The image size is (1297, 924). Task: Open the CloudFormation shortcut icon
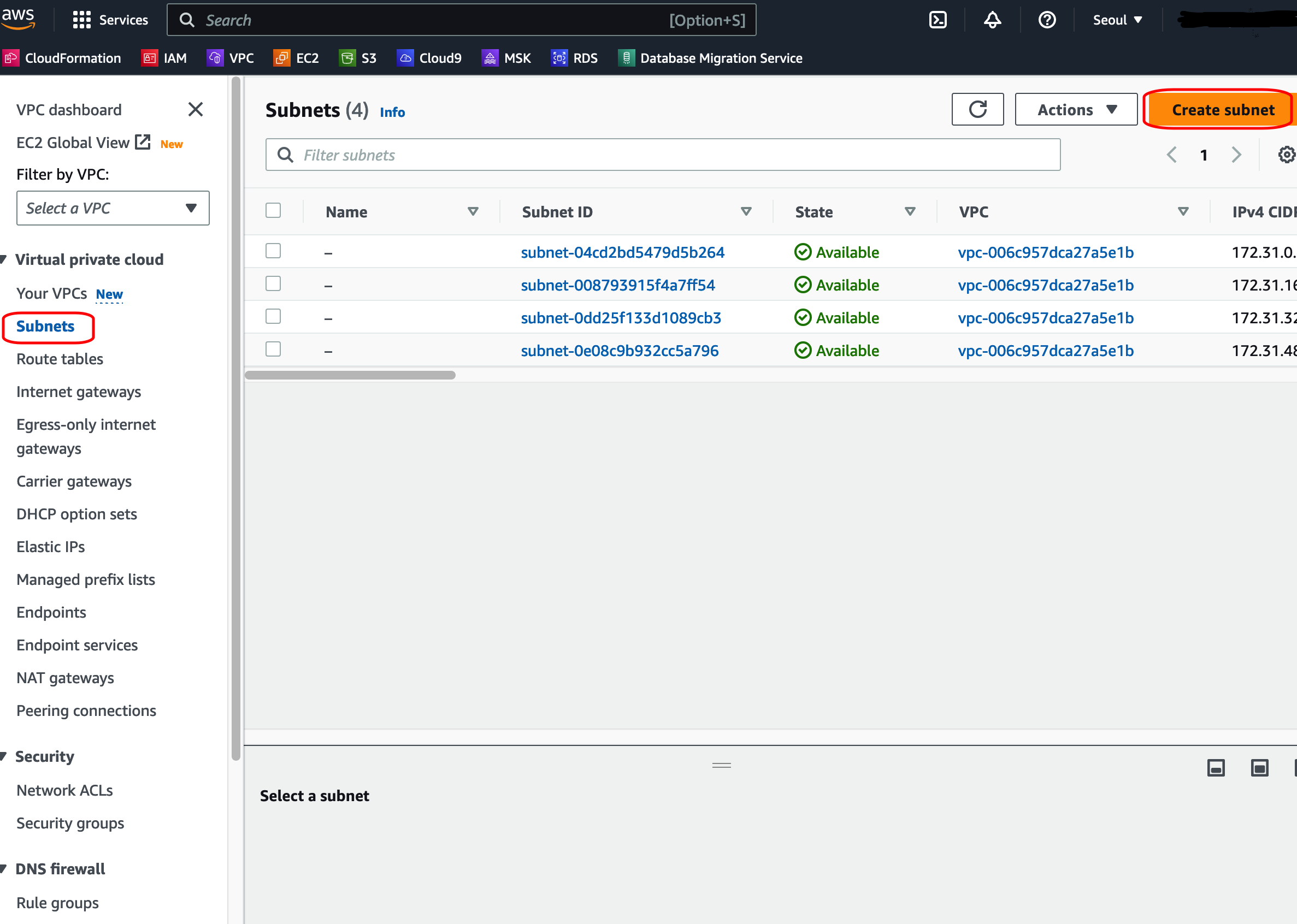point(11,58)
